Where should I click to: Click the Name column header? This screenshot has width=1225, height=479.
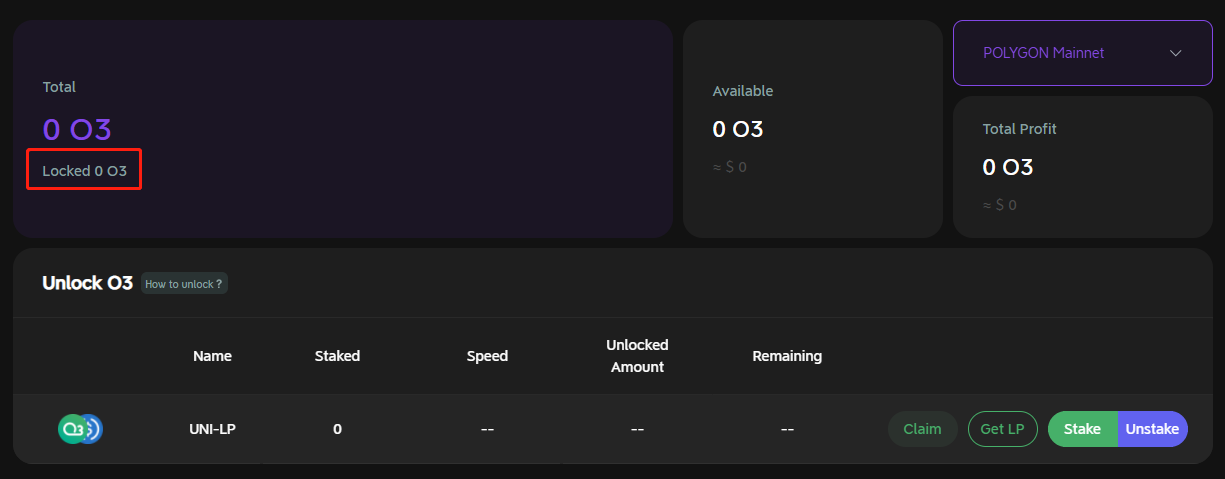tap(212, 356)
